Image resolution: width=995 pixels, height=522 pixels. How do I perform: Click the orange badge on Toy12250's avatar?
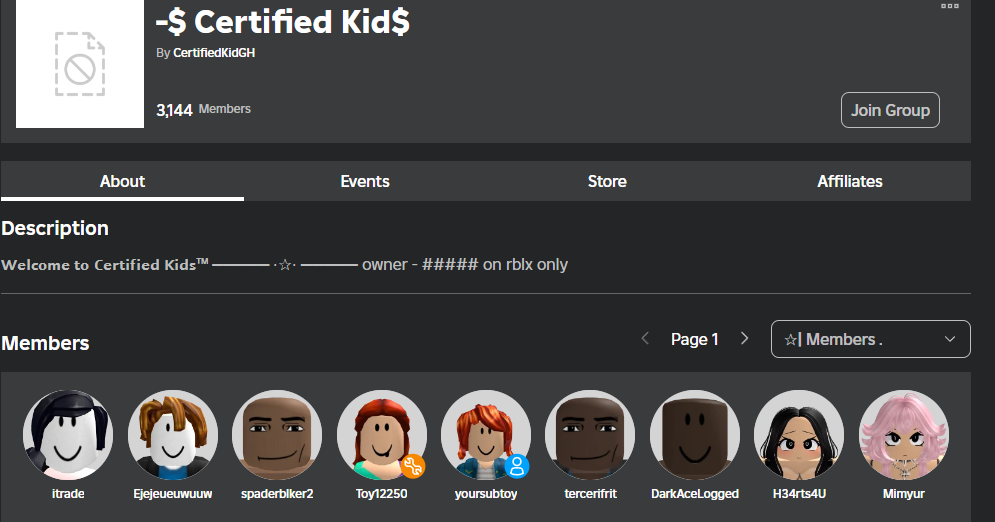[412, 465]
